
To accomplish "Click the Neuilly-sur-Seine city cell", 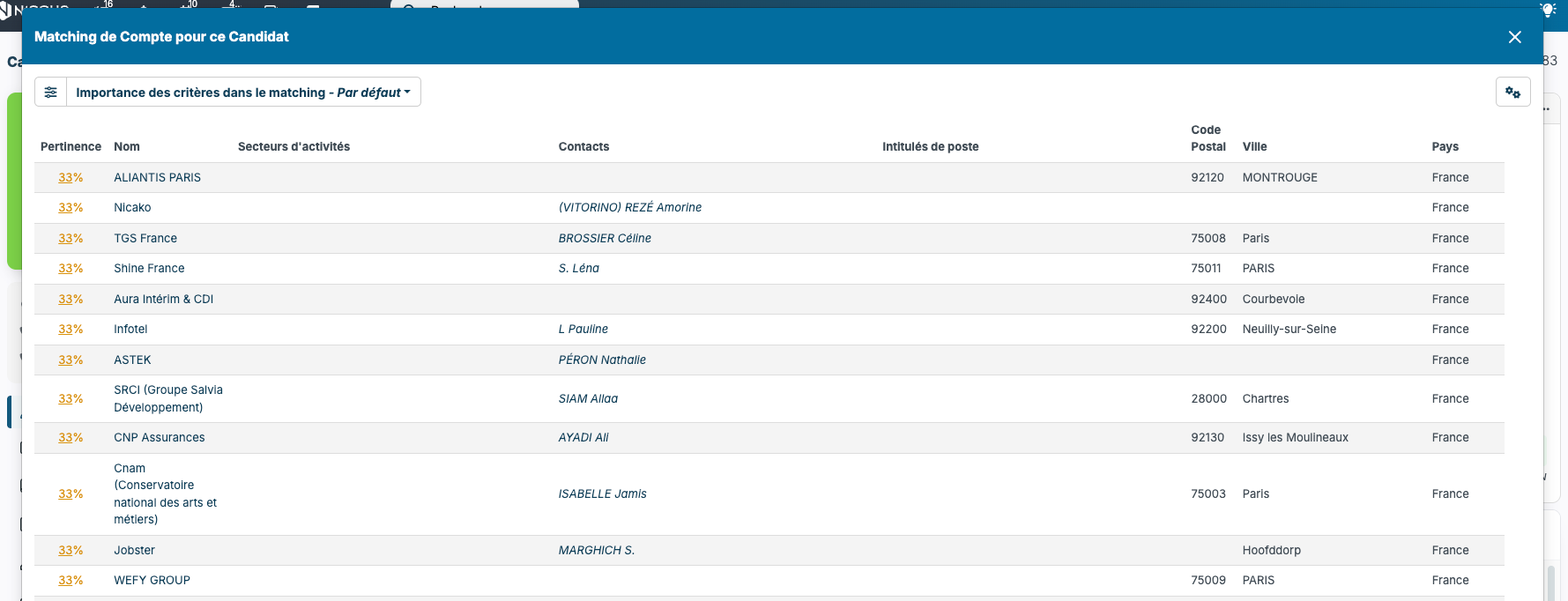I will 1289,329.
